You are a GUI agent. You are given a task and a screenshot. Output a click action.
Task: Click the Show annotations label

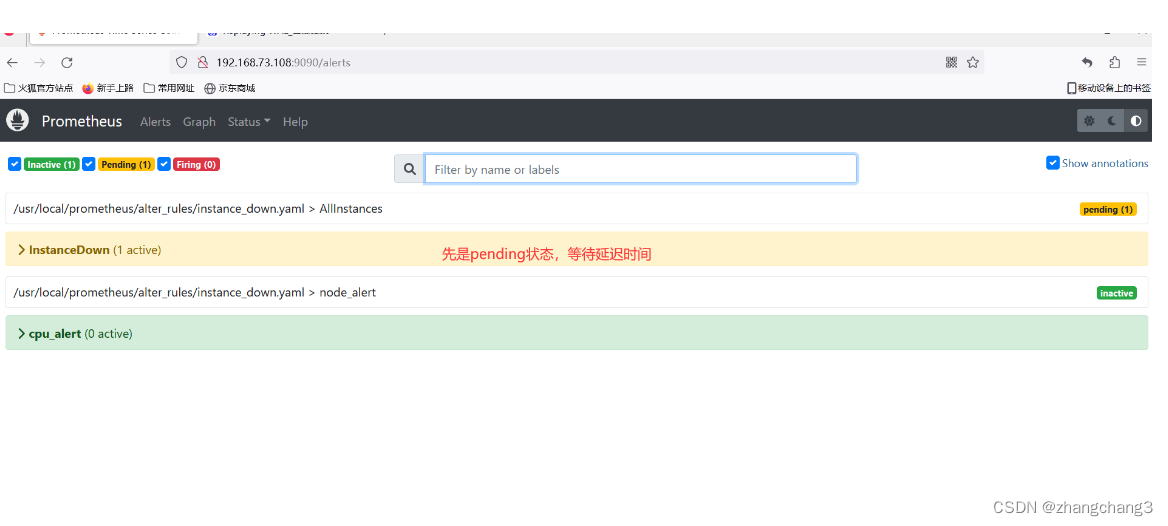1105,163
